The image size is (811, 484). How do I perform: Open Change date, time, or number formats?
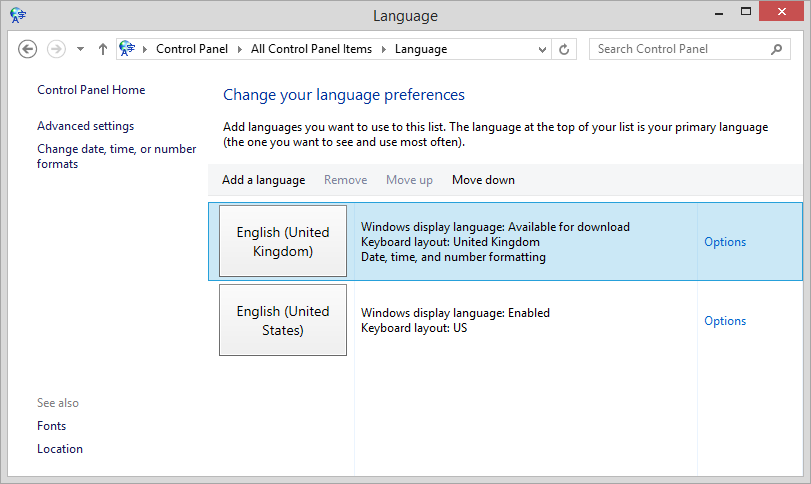pos(116,156)
